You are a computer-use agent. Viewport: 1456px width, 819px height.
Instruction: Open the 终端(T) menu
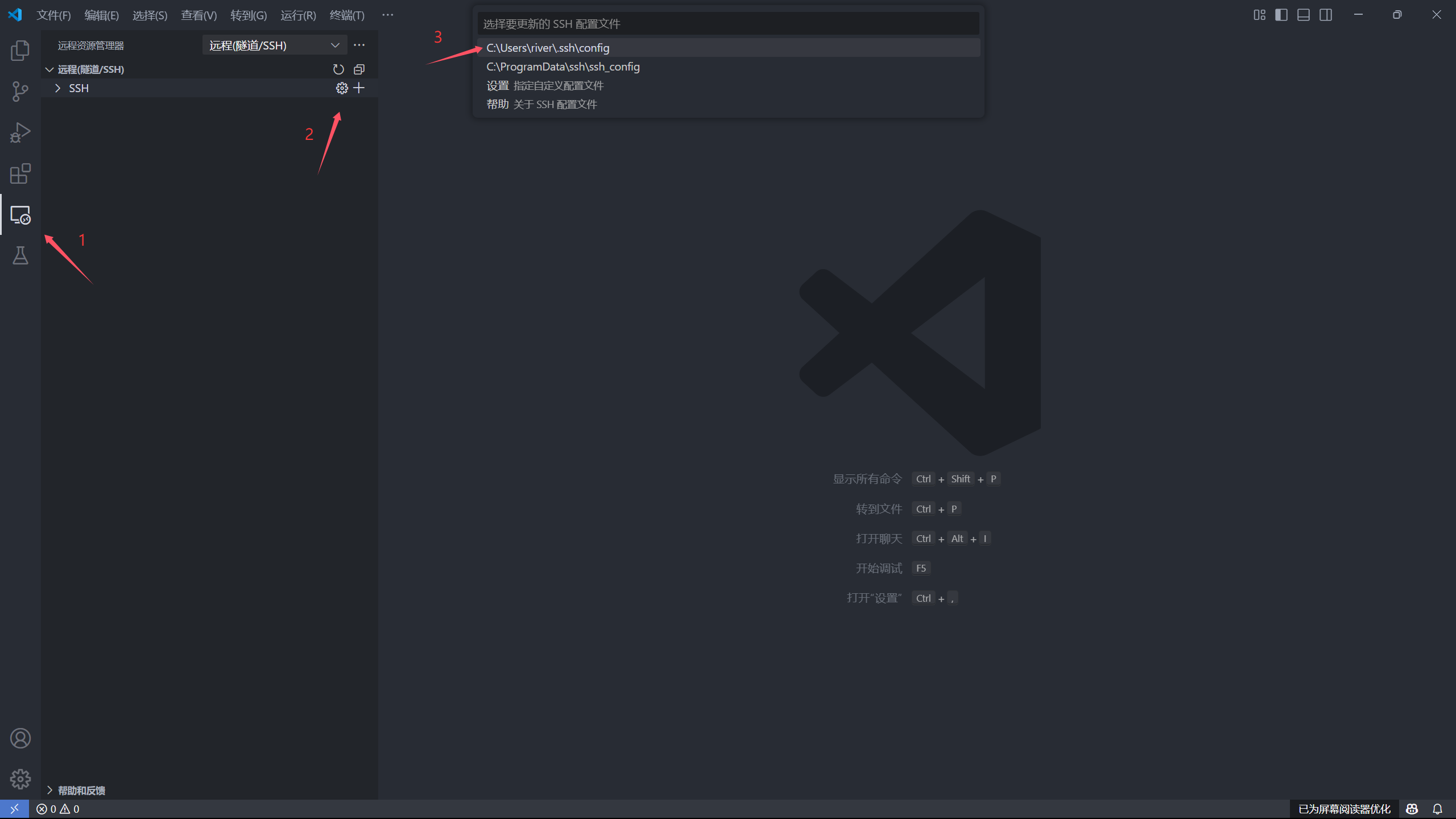point(347,15)
